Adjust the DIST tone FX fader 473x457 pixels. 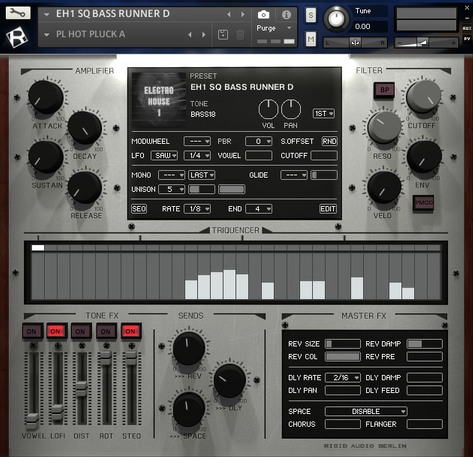(x=82, y=389)
